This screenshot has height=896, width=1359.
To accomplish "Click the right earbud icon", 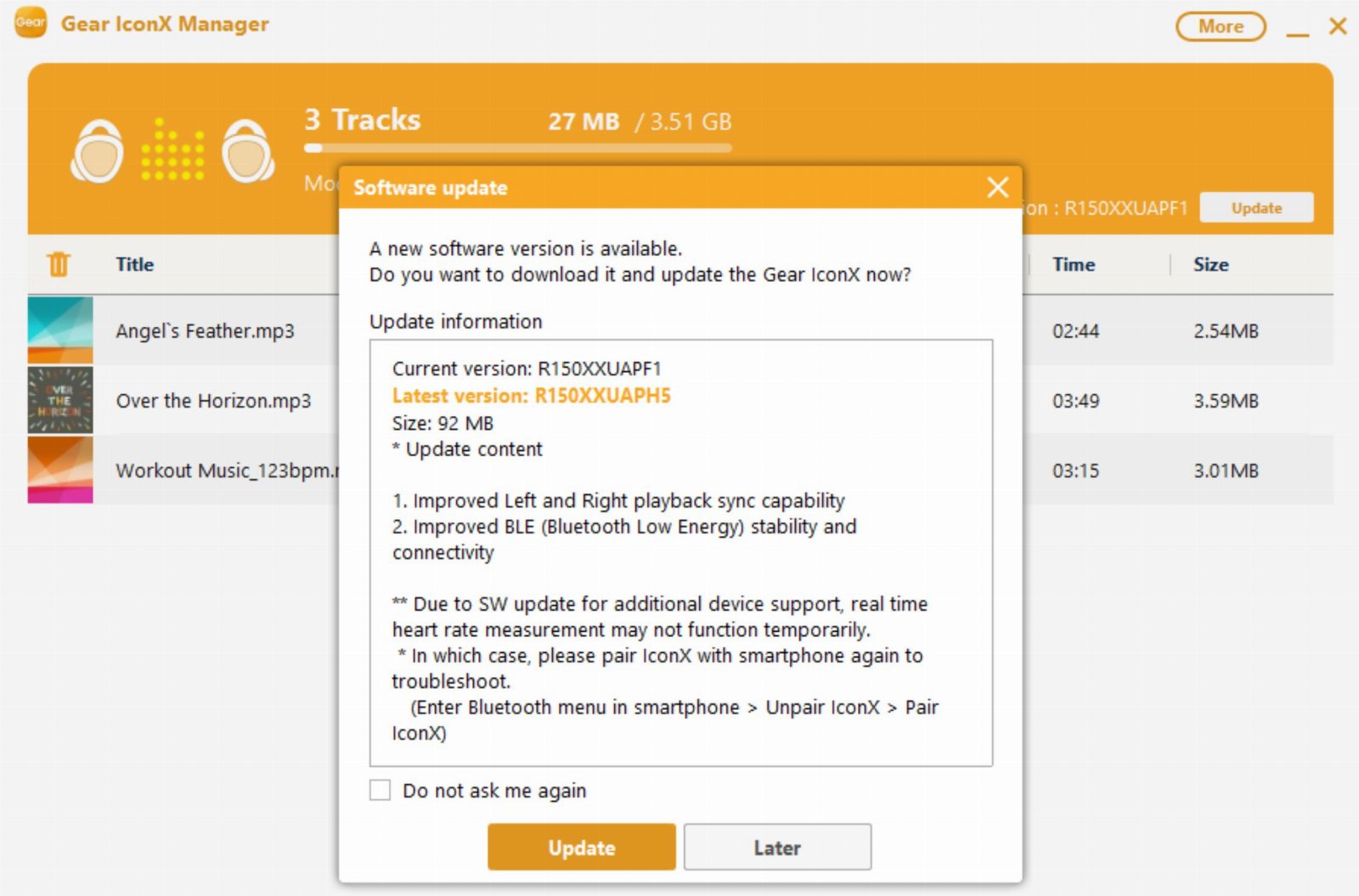I will tap(248, 151).
